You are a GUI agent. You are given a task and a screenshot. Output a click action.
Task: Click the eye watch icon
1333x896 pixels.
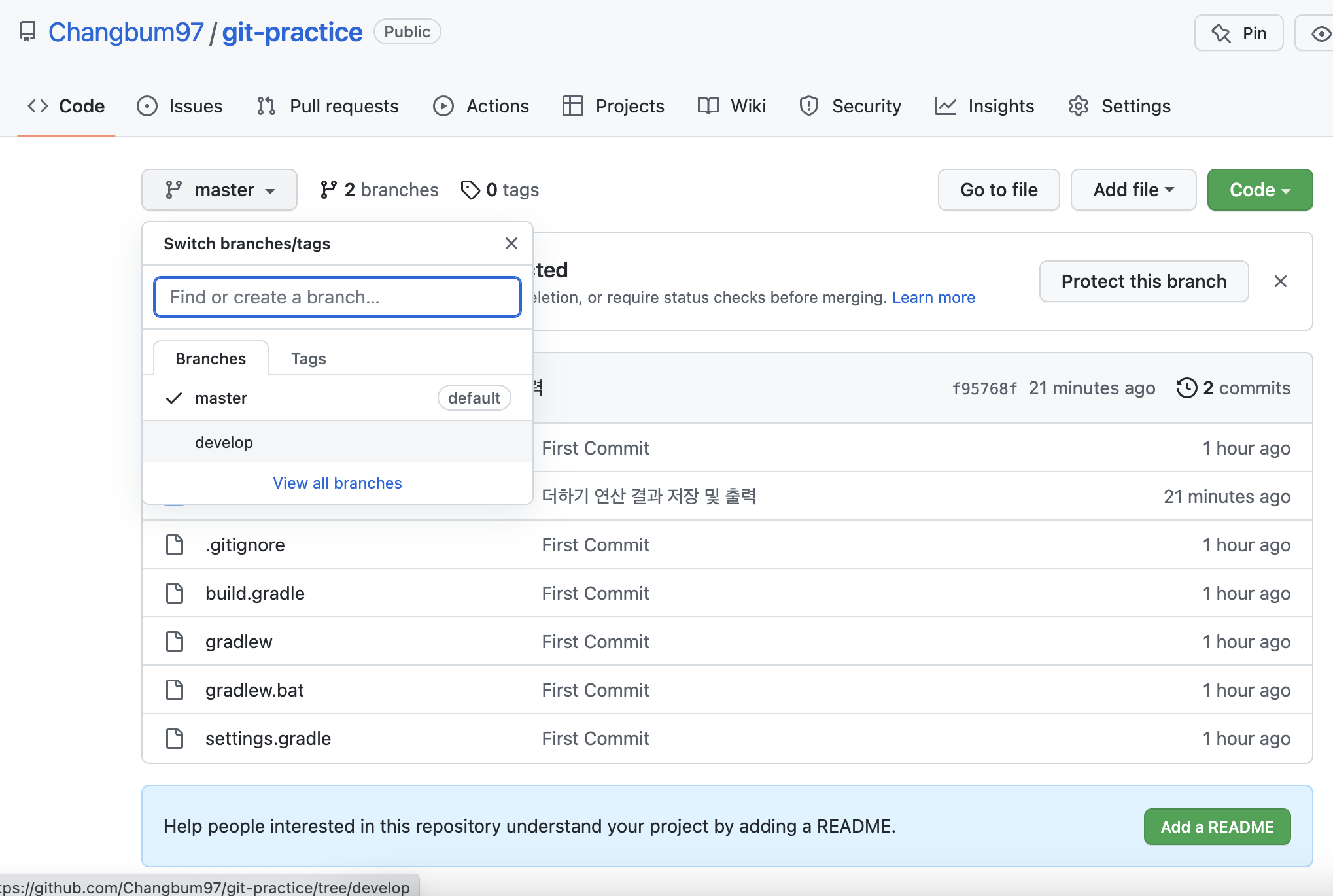point(1321,33)
